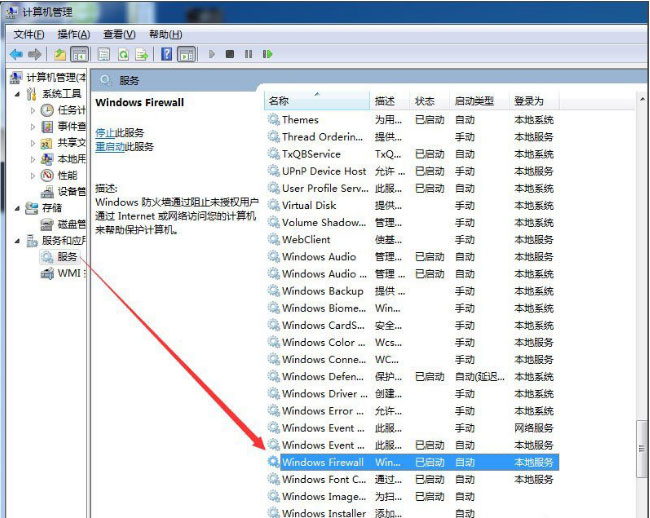Select the Windows Error ... service row

[412, 411]
